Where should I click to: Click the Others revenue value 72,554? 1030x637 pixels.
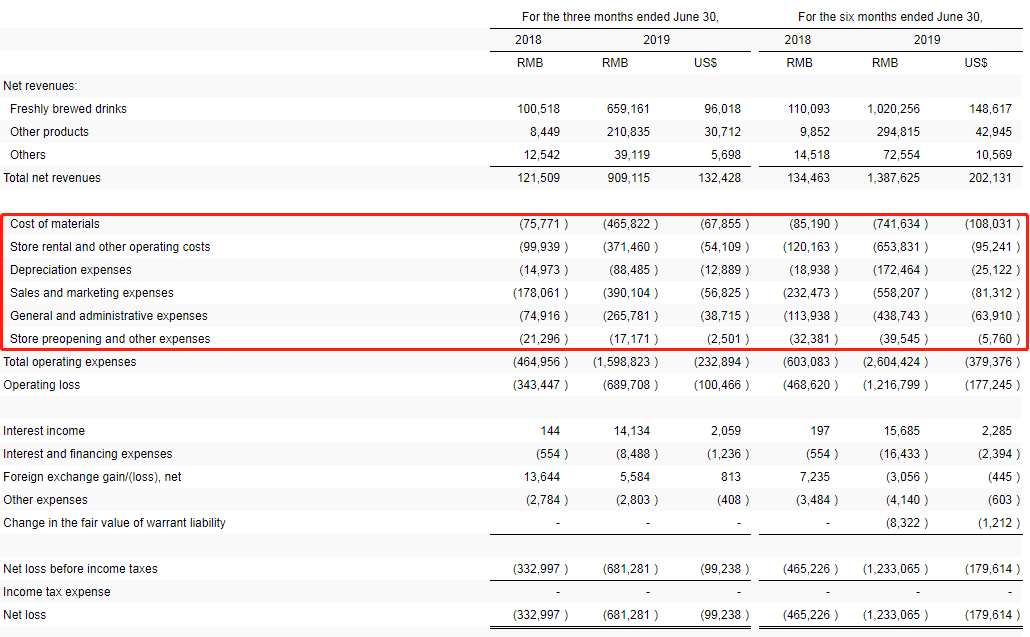pyautogui.click(x=902, y=155)
